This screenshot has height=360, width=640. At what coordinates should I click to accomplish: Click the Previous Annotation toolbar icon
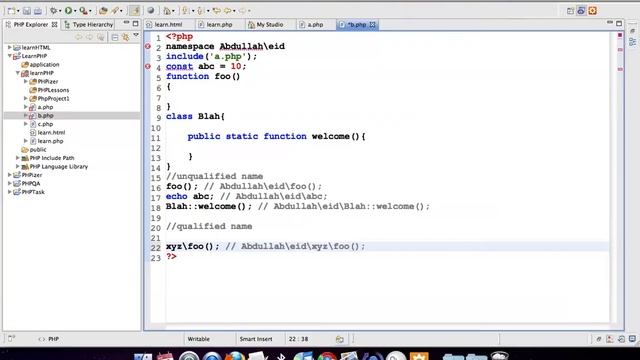point(201,11)
